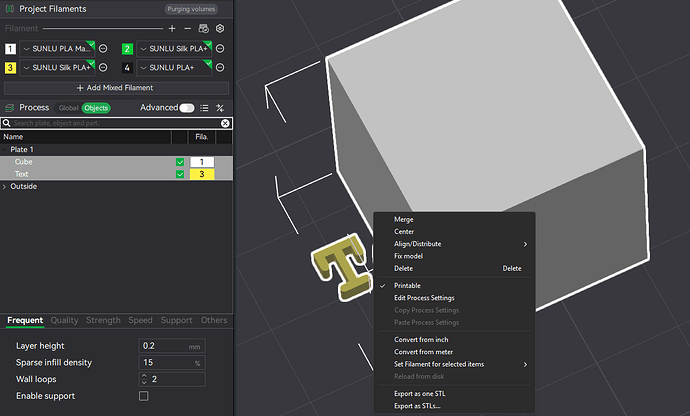
Task: Enable support checkbox
Action: pyautogui.click(x=143, y=396)
